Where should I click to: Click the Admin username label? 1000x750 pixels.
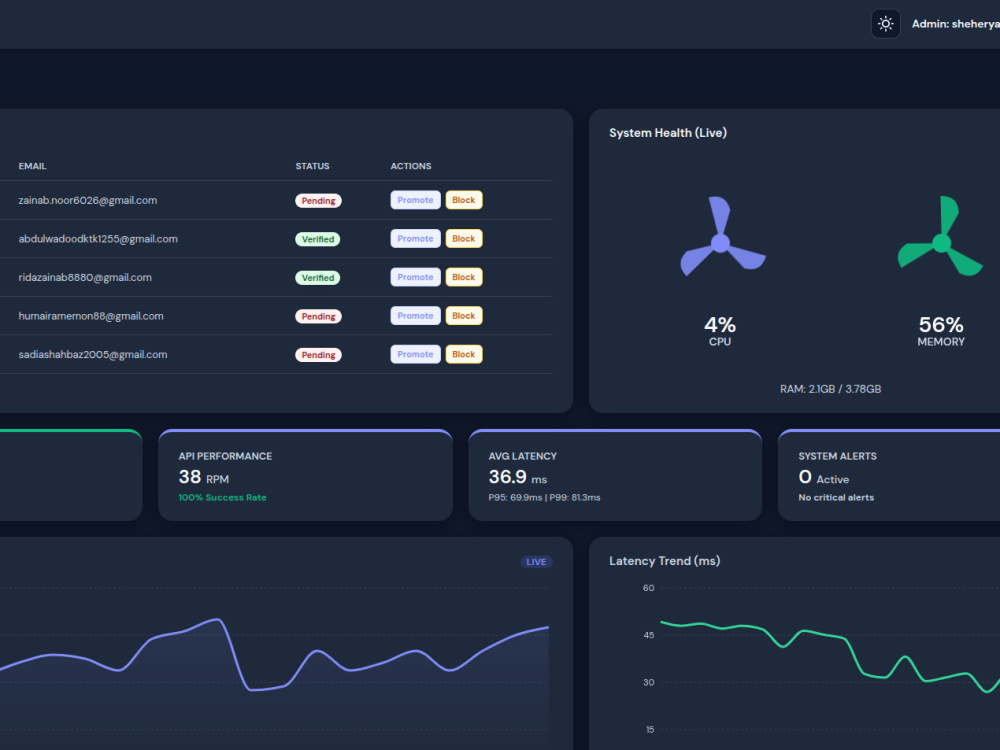pos(955,24)
